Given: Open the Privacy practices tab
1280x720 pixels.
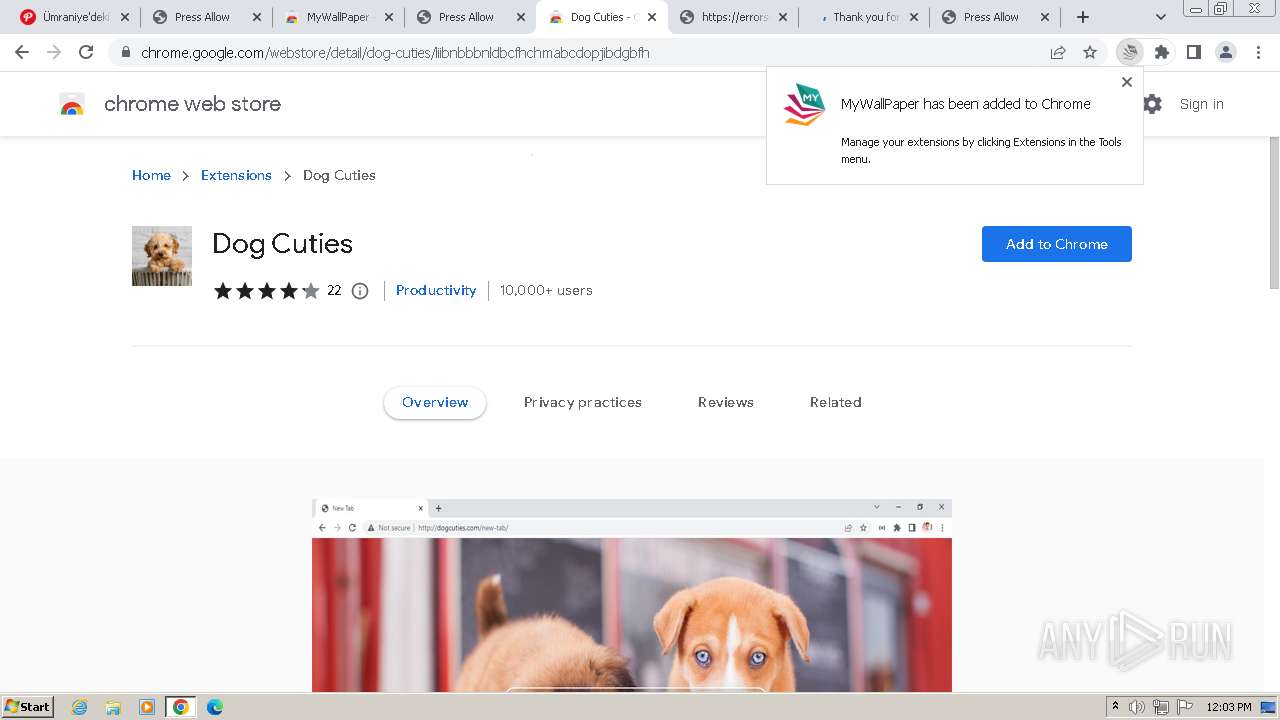Looking at the screenshot, I should 583,402.
